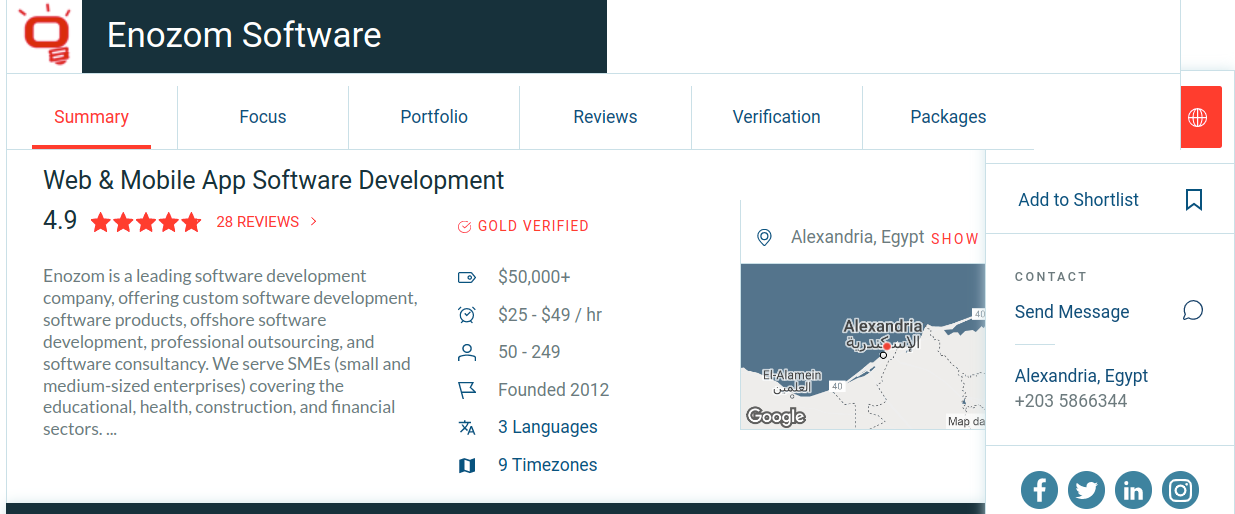Click the chat bubble icon beside Send Message
This screenshot has height=514, width=1235.
click(1192, 311)
